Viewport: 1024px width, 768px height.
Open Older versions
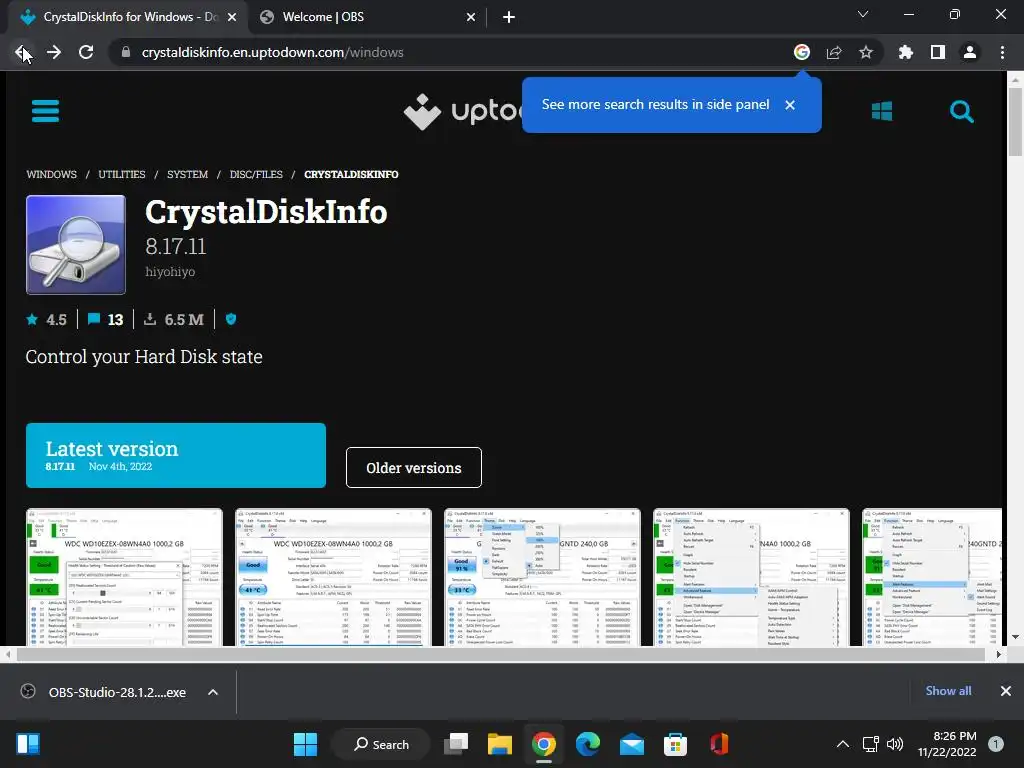[x=414, y=468]
